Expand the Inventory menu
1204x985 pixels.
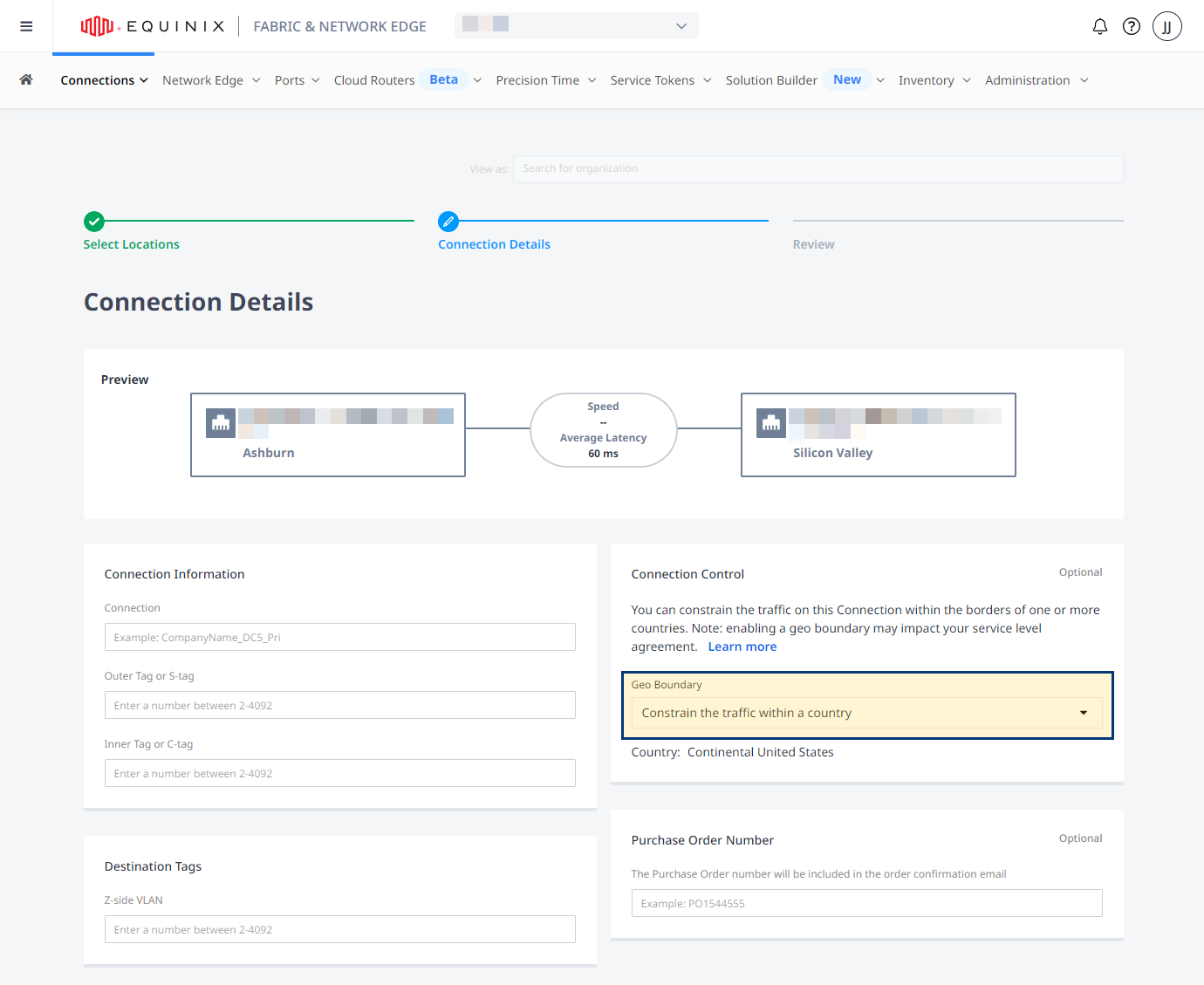[934, 80]
